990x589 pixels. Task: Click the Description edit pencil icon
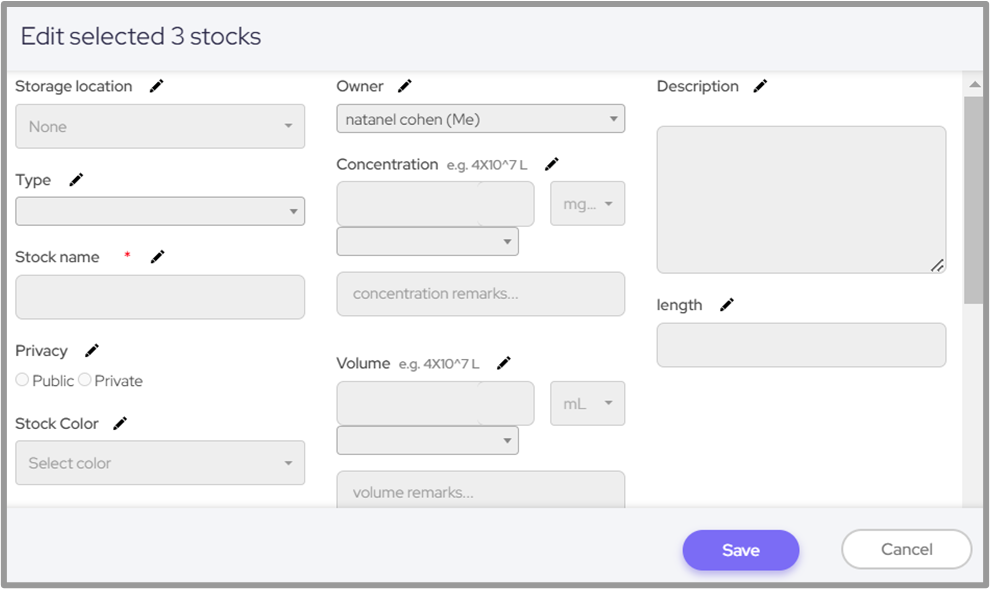click(x=760, y=87)
